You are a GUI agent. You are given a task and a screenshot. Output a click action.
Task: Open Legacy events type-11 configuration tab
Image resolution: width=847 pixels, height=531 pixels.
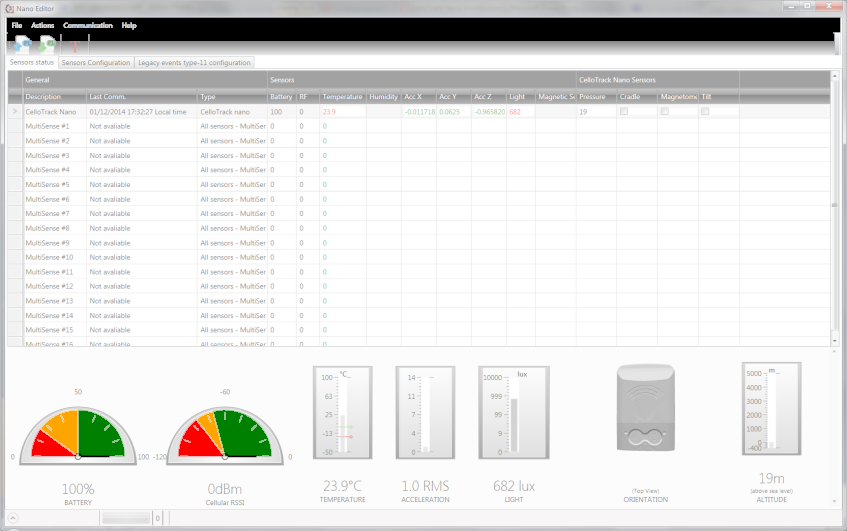point(194,63)
